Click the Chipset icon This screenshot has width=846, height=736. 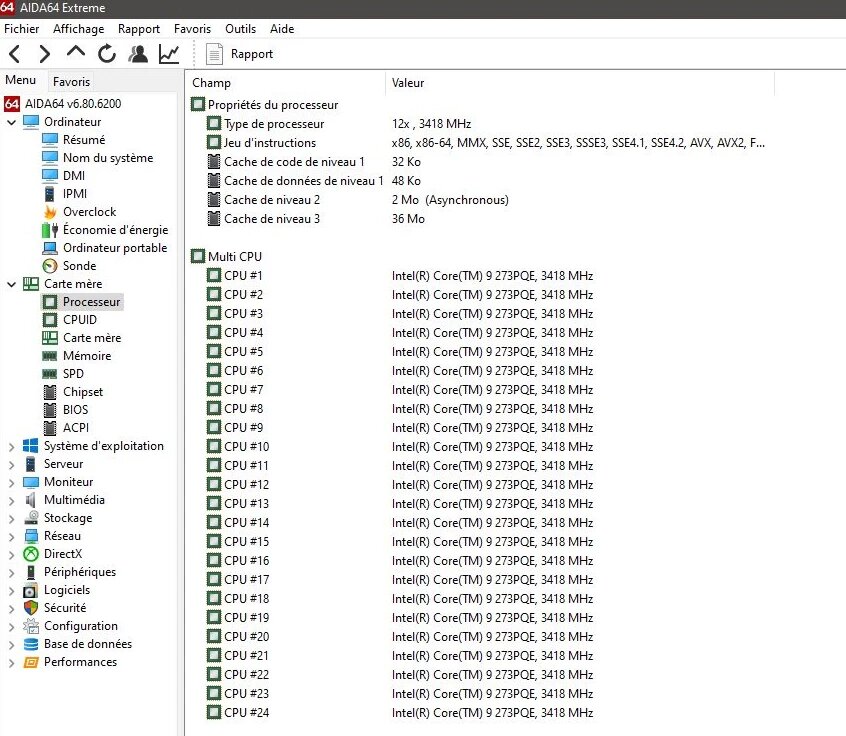(50, 392)
